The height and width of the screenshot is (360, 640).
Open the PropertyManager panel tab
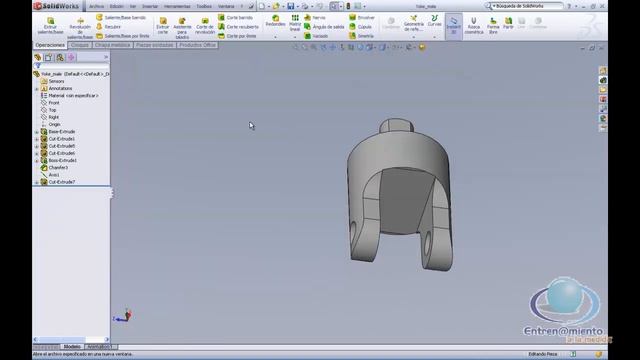point(49,58)
